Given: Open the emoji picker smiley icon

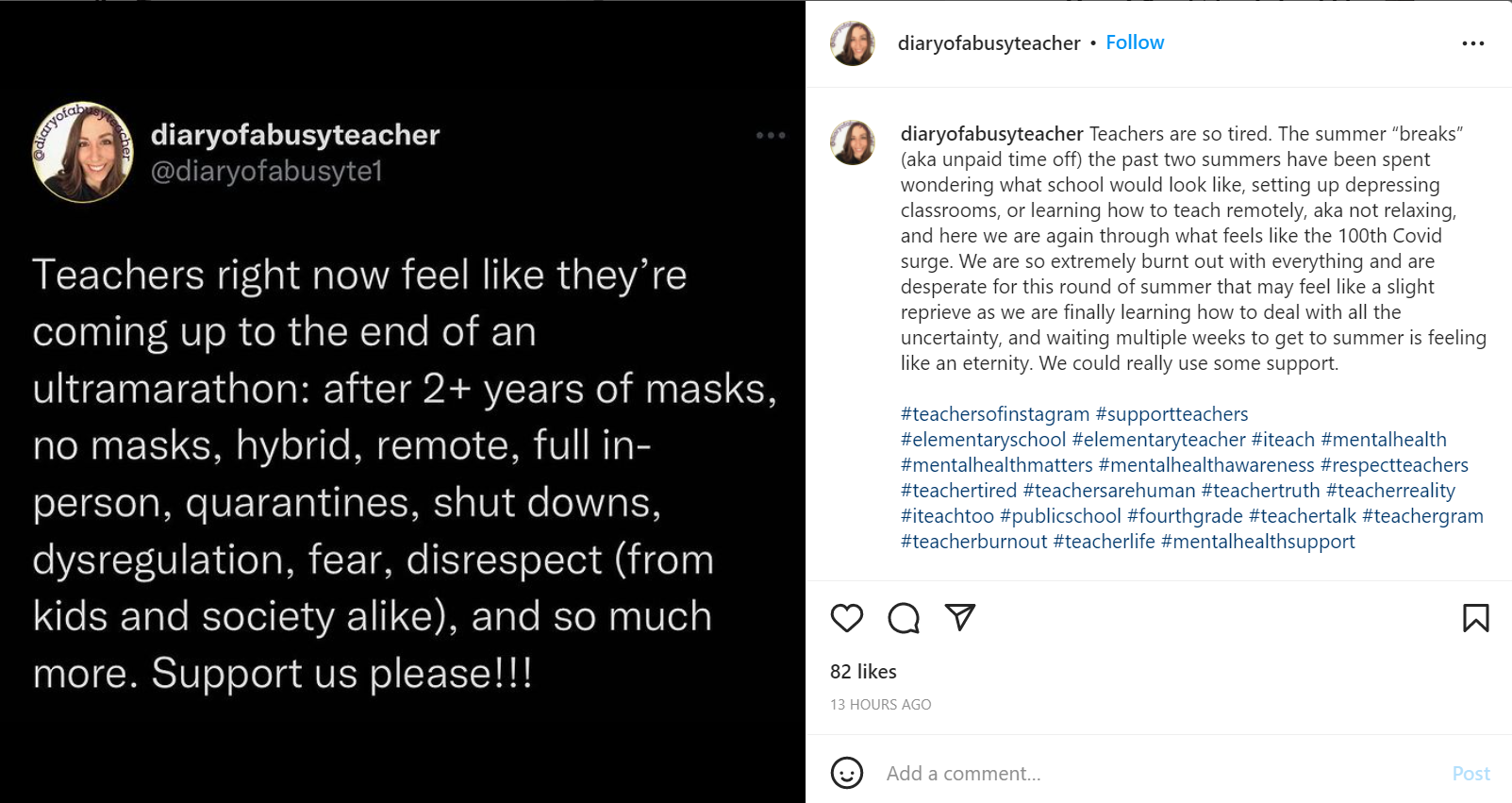Looking at the screenshot, I should (847, 773).
